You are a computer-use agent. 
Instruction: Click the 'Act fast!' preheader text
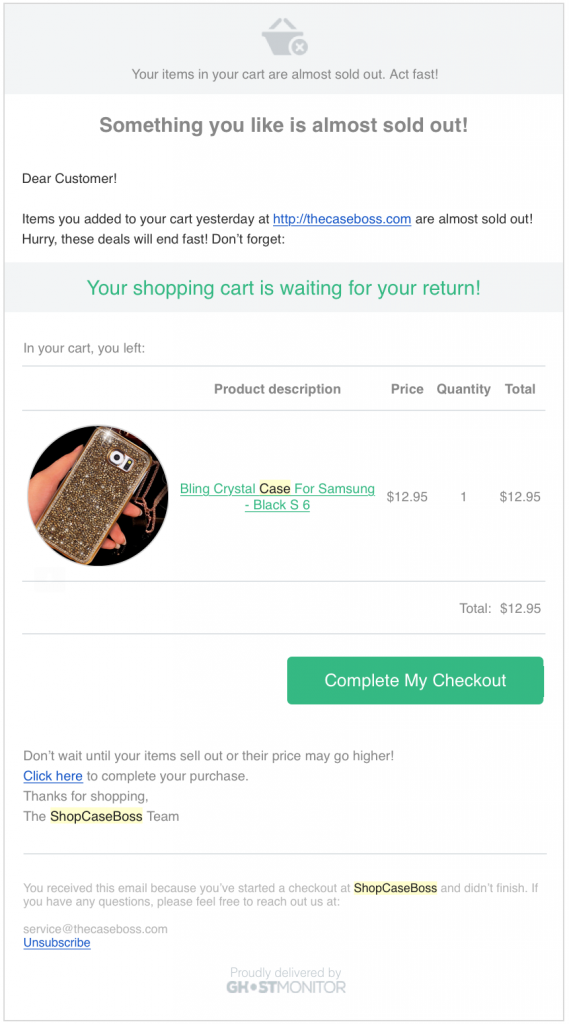click(x=414, y=74)
